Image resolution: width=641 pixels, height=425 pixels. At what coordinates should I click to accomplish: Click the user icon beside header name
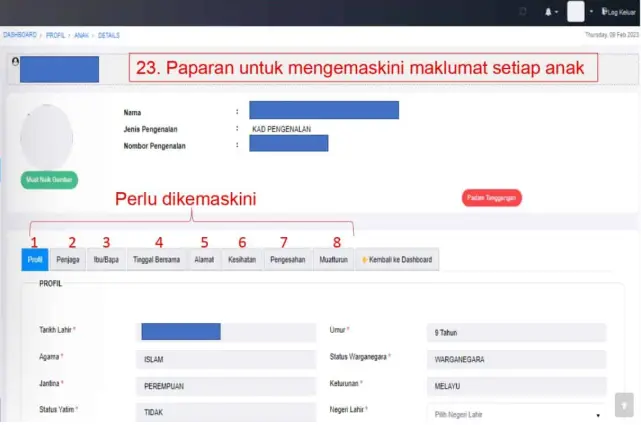tap(16, 61)
